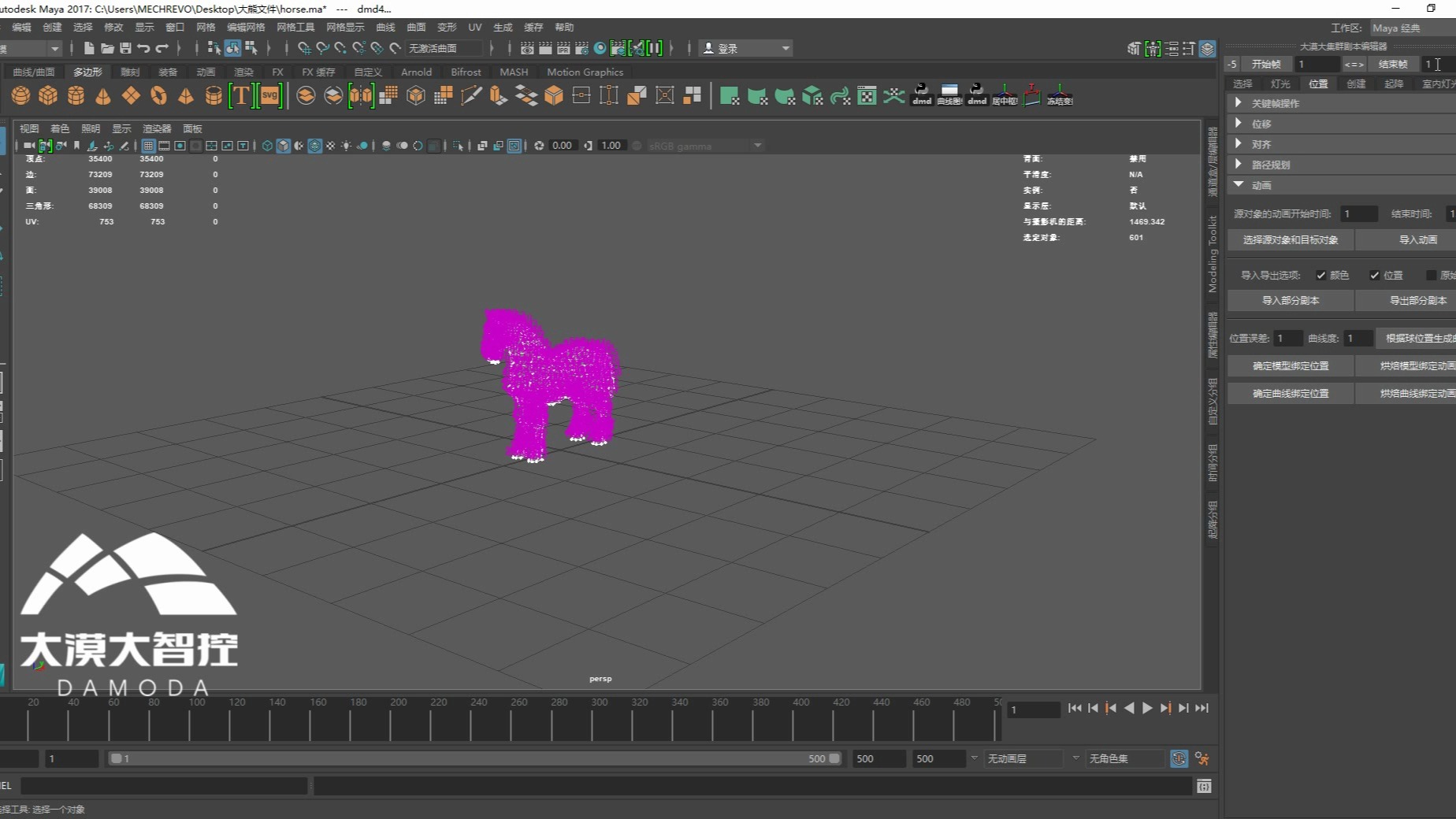Image resolution: width=1456 pixels, height=819 pixels.
Task: Click the SVG import shelf icon
Action: click(x=269, y=95)
